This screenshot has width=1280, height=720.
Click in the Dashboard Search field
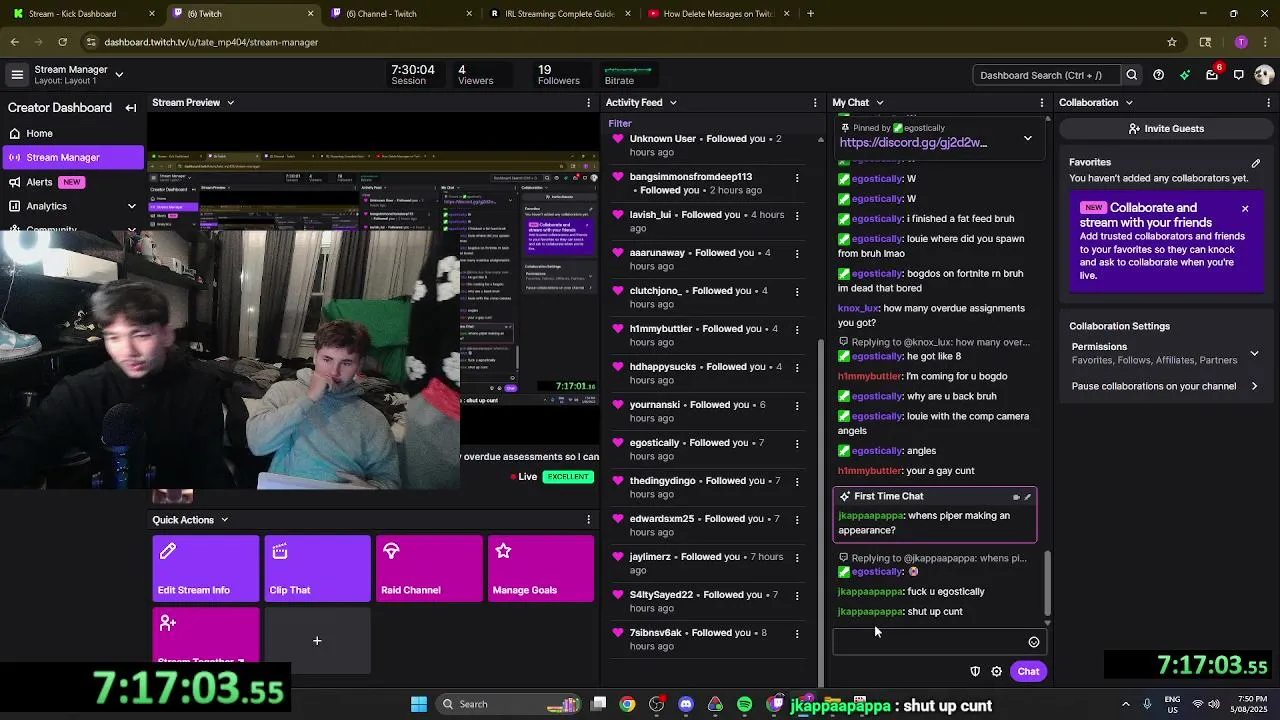pos(1046,75)
